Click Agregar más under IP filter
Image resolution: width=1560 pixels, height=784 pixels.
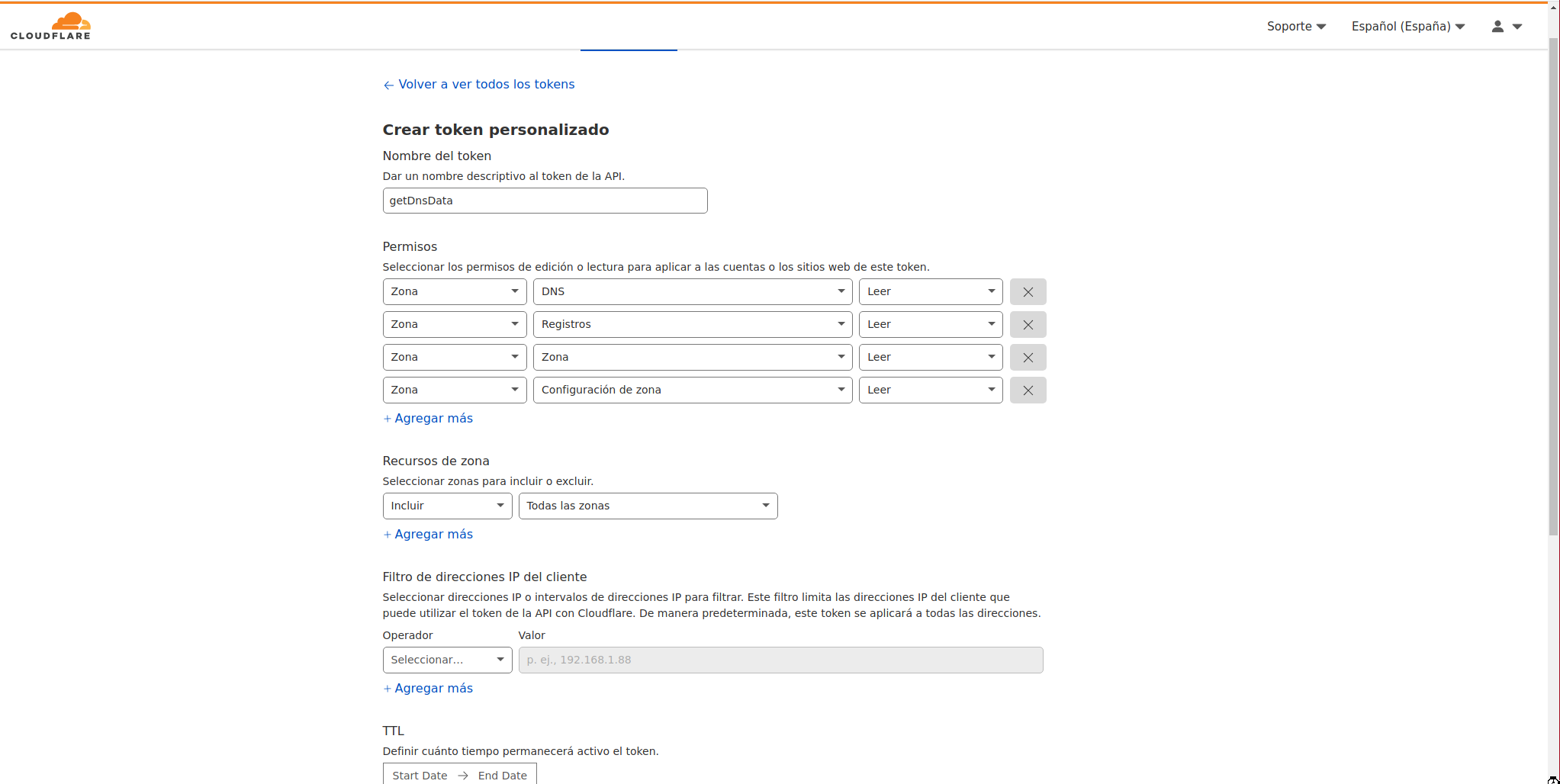pos(428,689)
